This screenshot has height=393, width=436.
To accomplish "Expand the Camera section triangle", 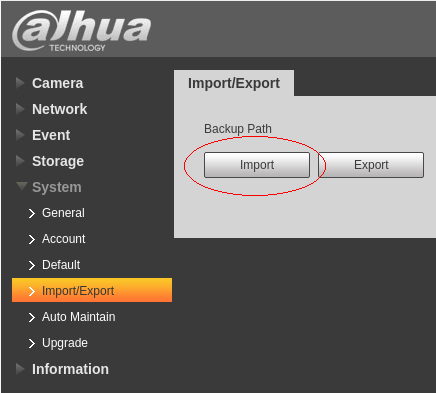I will [x=20, y=83].
